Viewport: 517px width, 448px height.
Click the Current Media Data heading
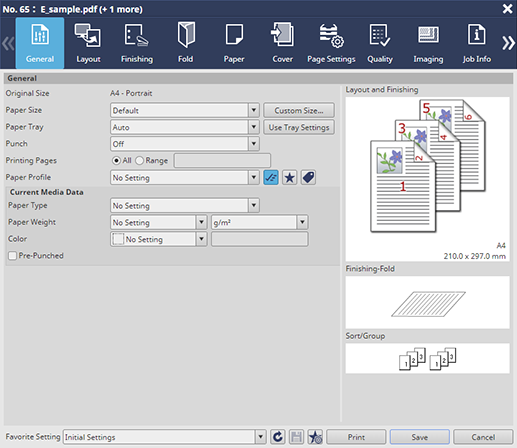coord(46,192)
